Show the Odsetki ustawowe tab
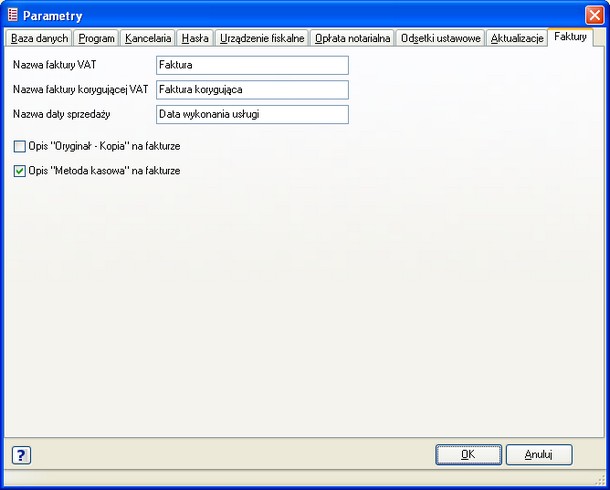This screenshot has width=610, height=490. 440,38
